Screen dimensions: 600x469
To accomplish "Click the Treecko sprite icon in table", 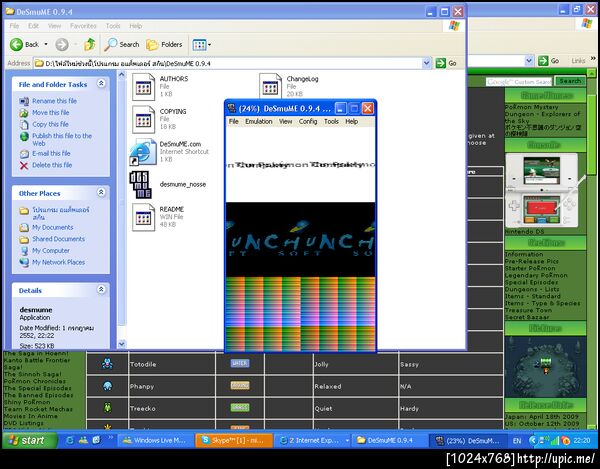I will [x=108, y=408].
